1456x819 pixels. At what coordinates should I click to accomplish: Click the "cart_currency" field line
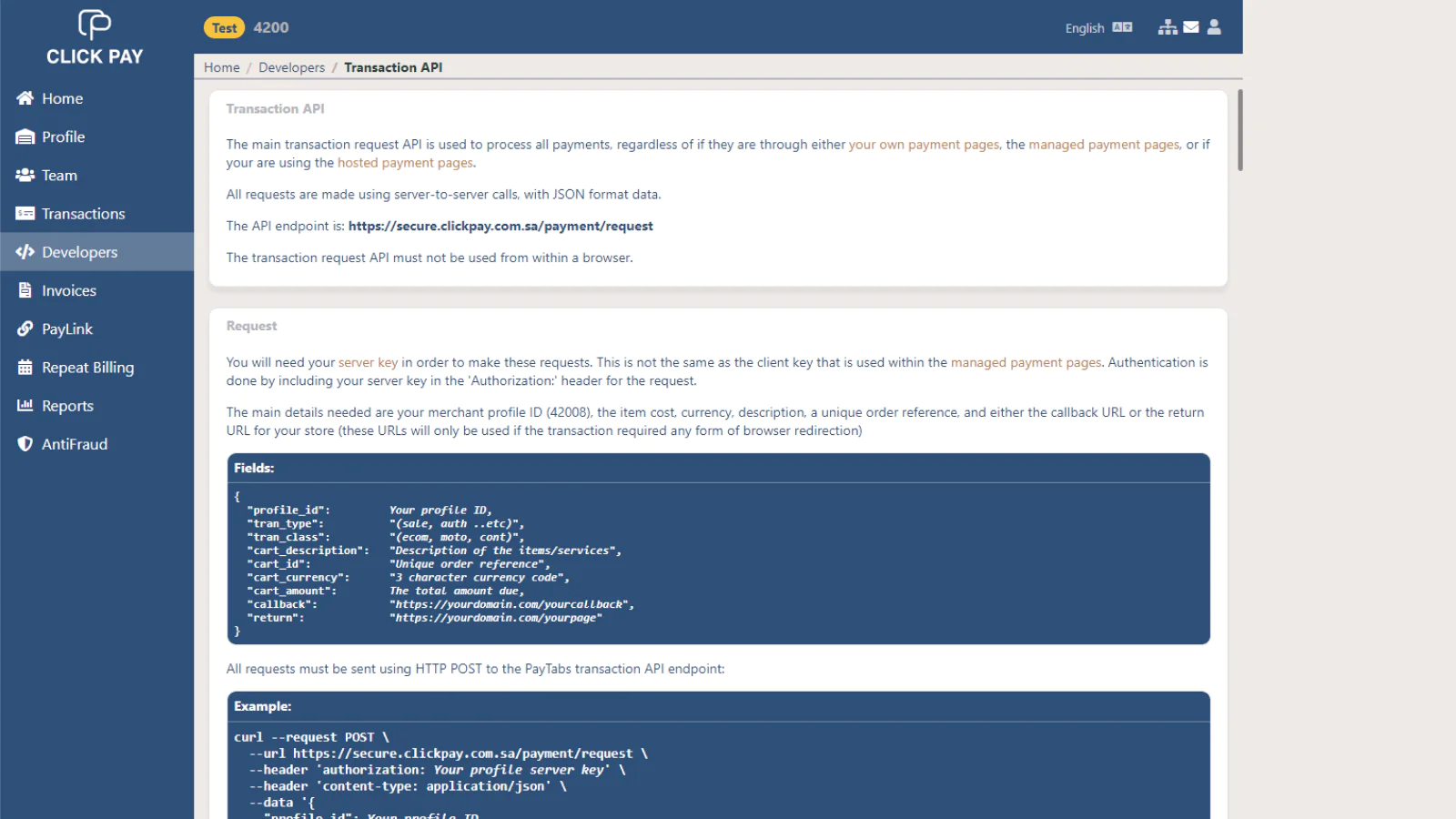point(409,578)
